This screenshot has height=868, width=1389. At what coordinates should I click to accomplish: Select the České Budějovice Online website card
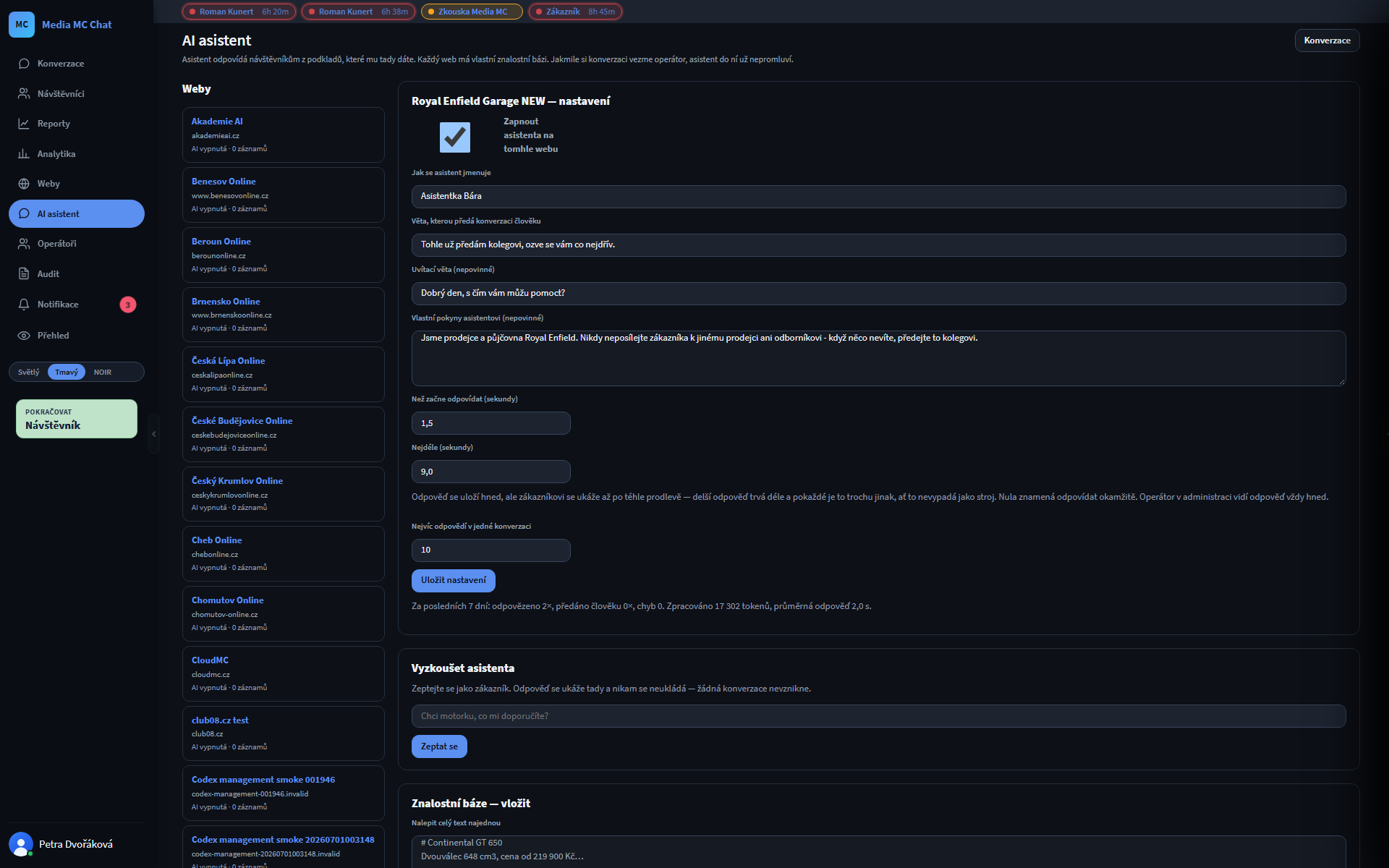point(284,434)
